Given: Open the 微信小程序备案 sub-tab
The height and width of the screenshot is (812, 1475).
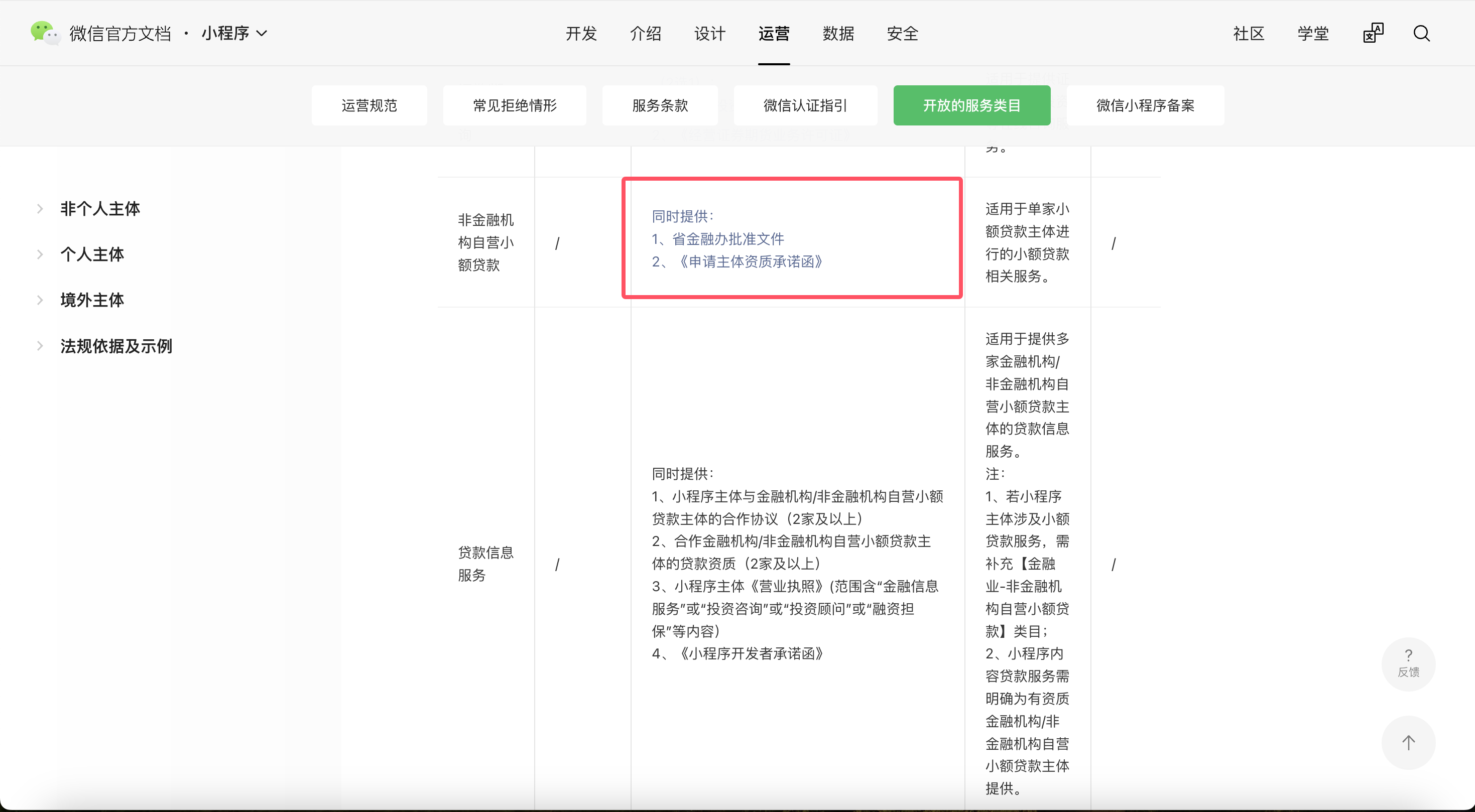Looking at the screenshot, I should click(1145, 105).
